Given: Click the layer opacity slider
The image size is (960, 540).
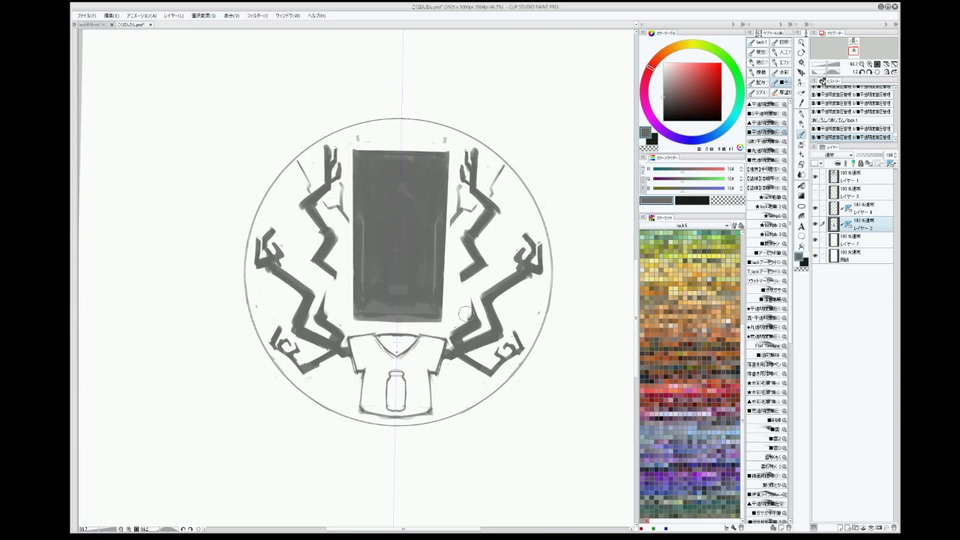Looking at the screenshot, I should tap(869, 156).
